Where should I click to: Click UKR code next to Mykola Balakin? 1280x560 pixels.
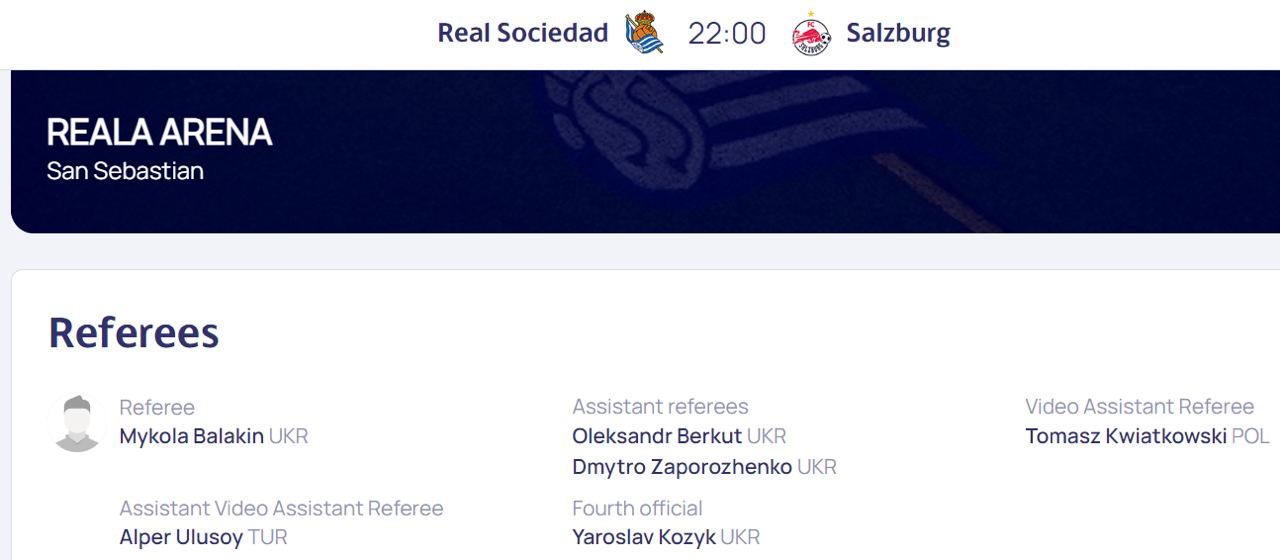(x=289, y=436)
